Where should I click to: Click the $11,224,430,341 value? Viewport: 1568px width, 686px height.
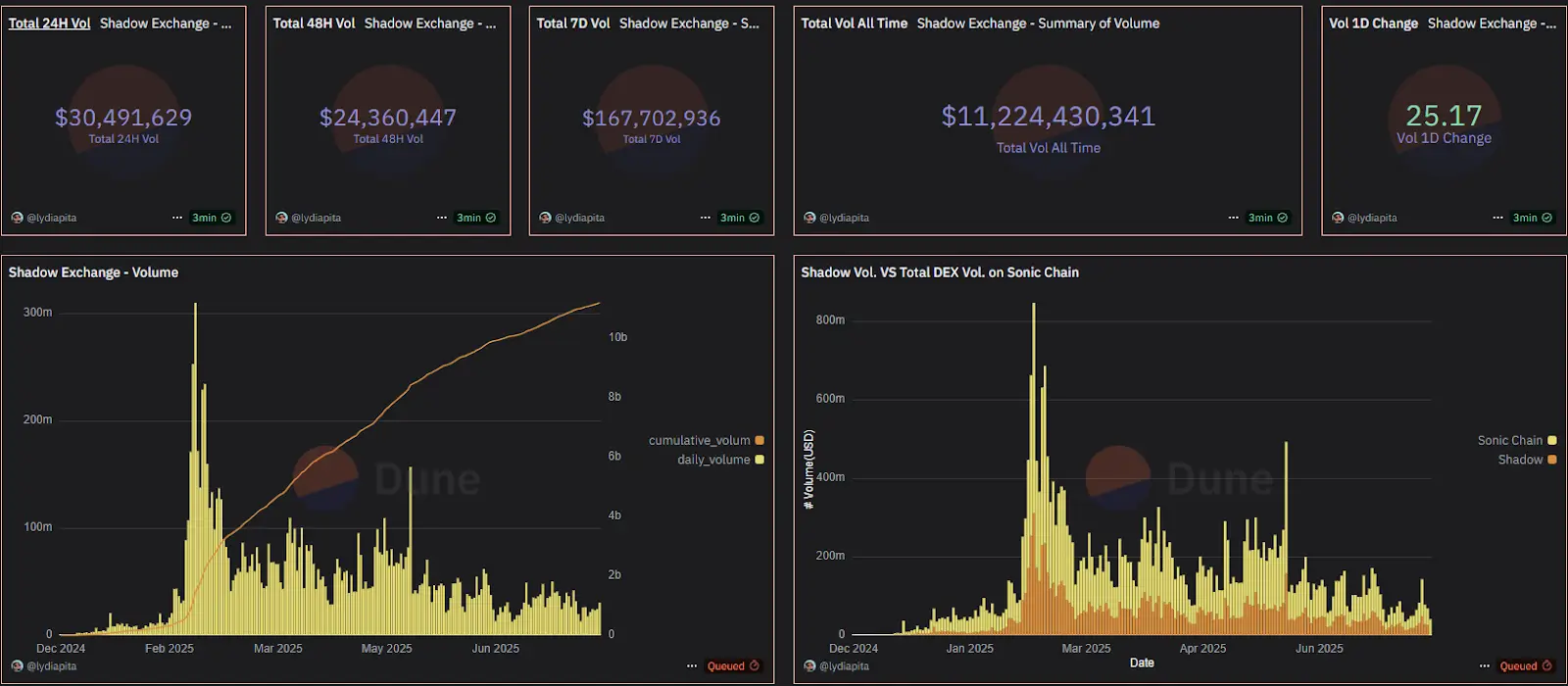click(1049, 117)
